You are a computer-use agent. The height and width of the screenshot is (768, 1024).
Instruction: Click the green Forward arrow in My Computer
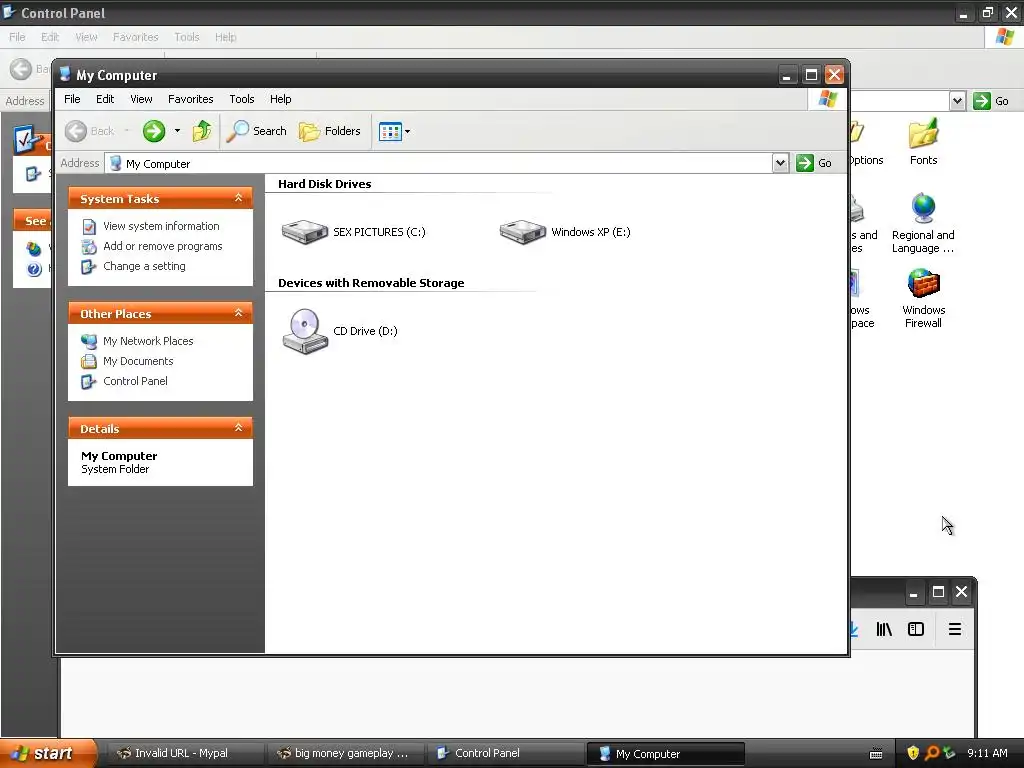(x=154, y=131)
